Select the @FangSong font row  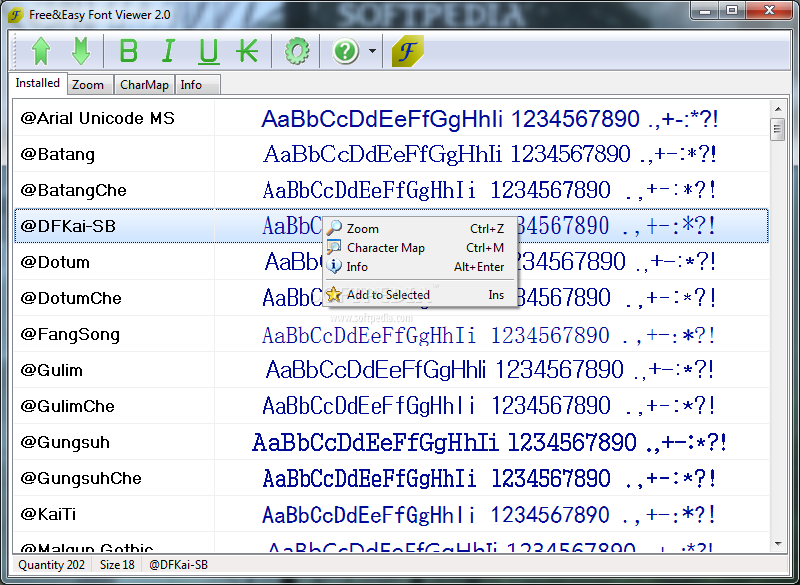[391, 334]
